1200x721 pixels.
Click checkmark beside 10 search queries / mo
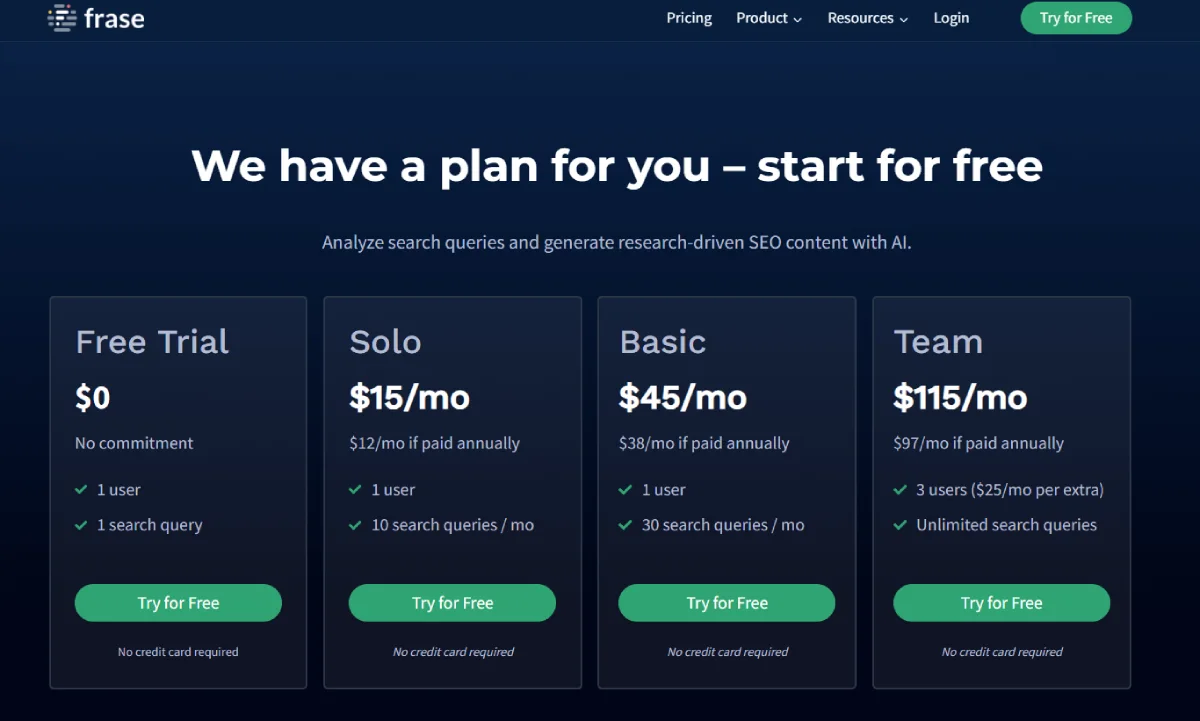tap(355, 525)
